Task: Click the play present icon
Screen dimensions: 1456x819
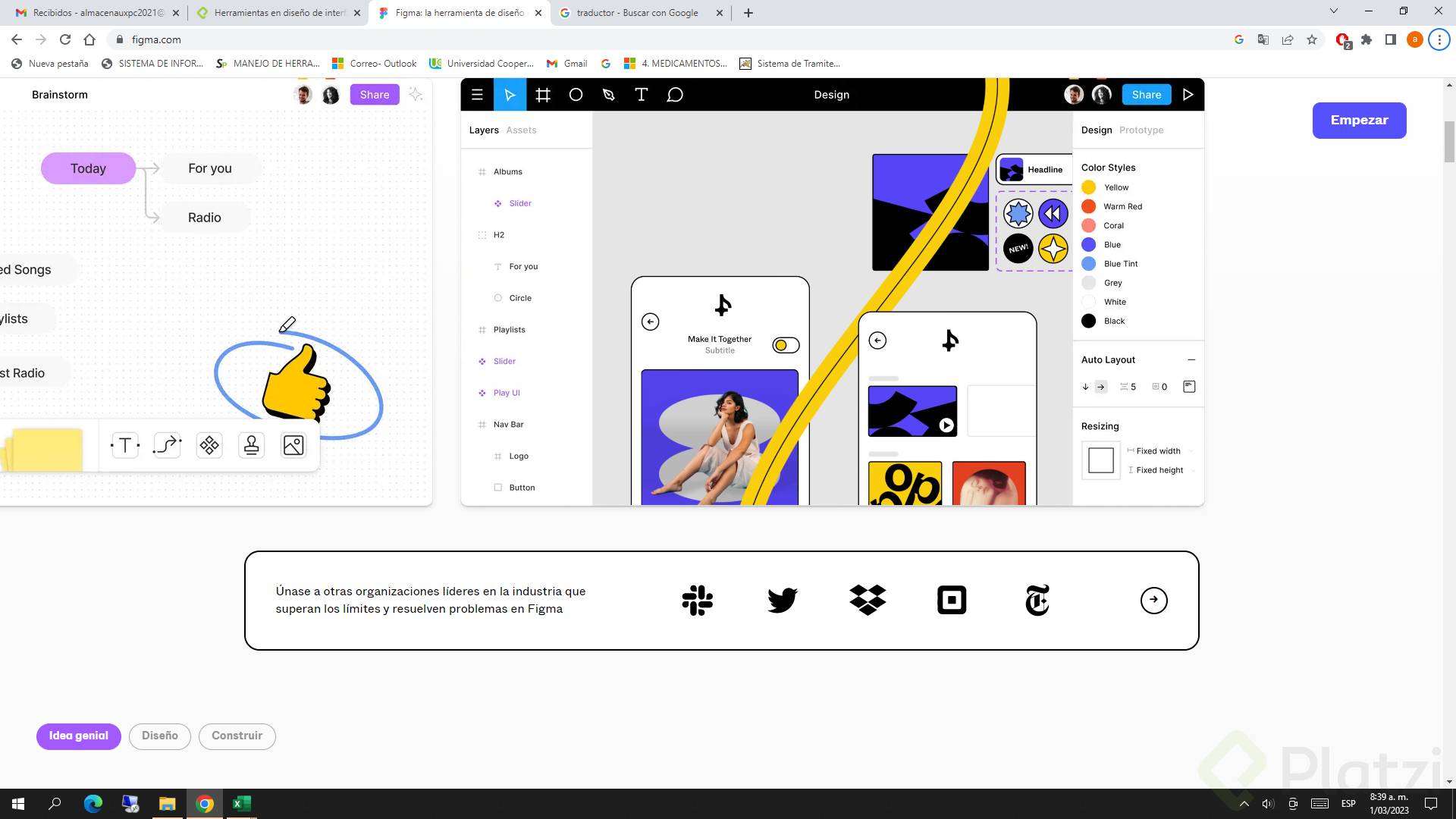Action: [x=1188, y=95]
